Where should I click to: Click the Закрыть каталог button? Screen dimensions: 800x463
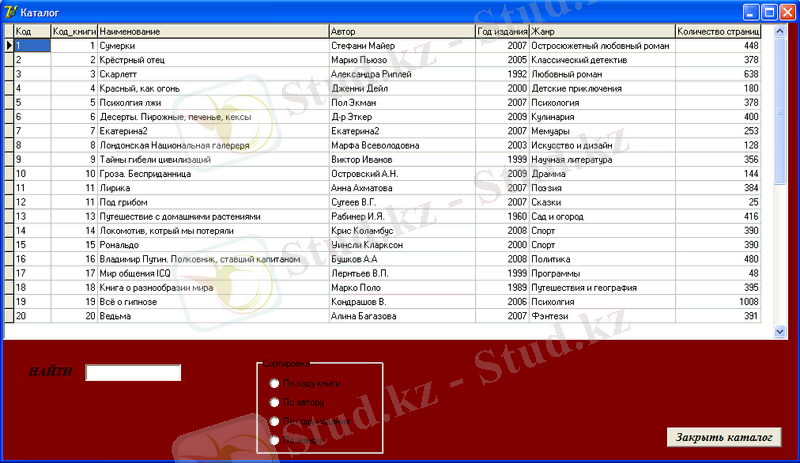(x=724, y=437)
